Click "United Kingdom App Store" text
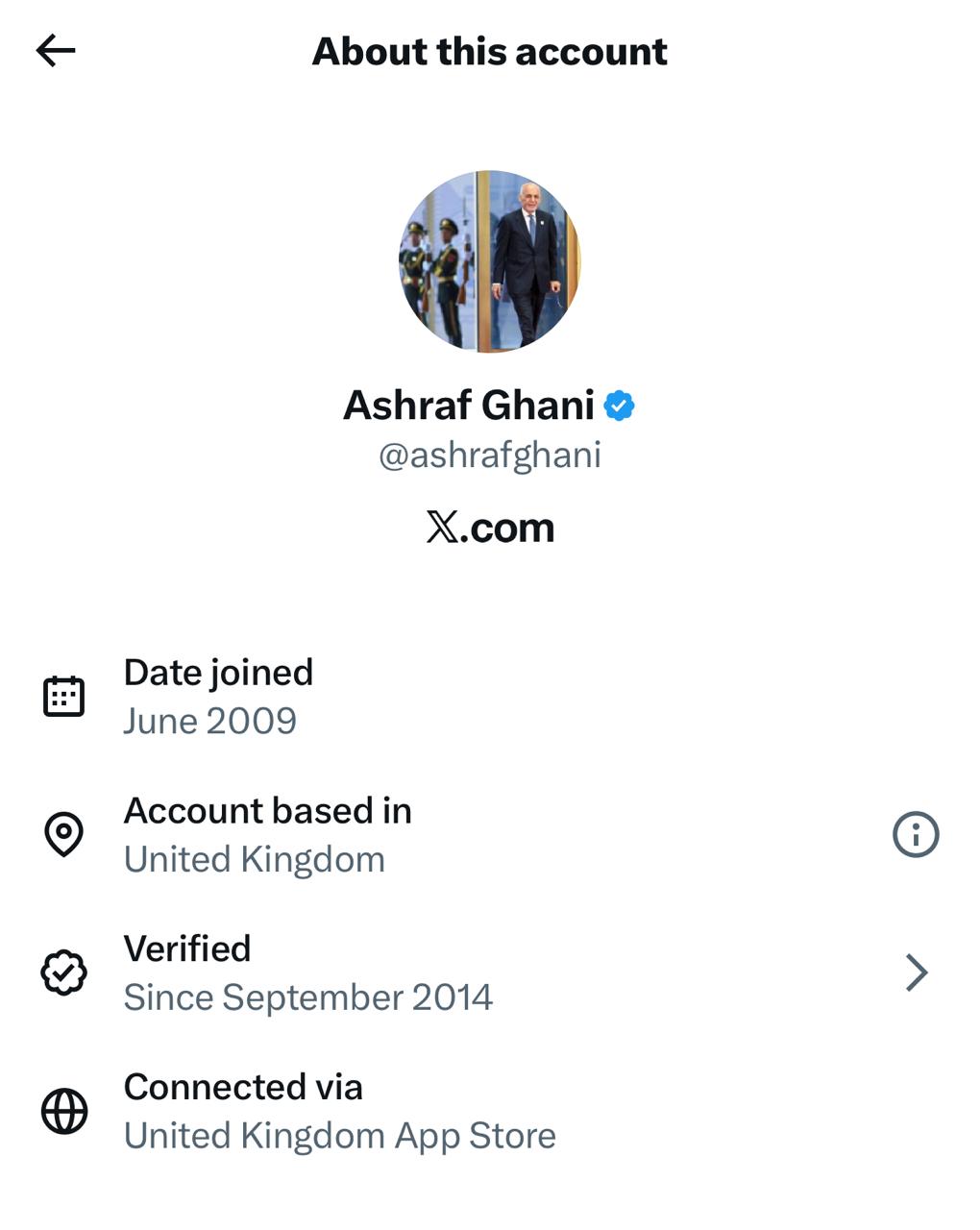The image size is (980, 1230). click(339, 1136)
